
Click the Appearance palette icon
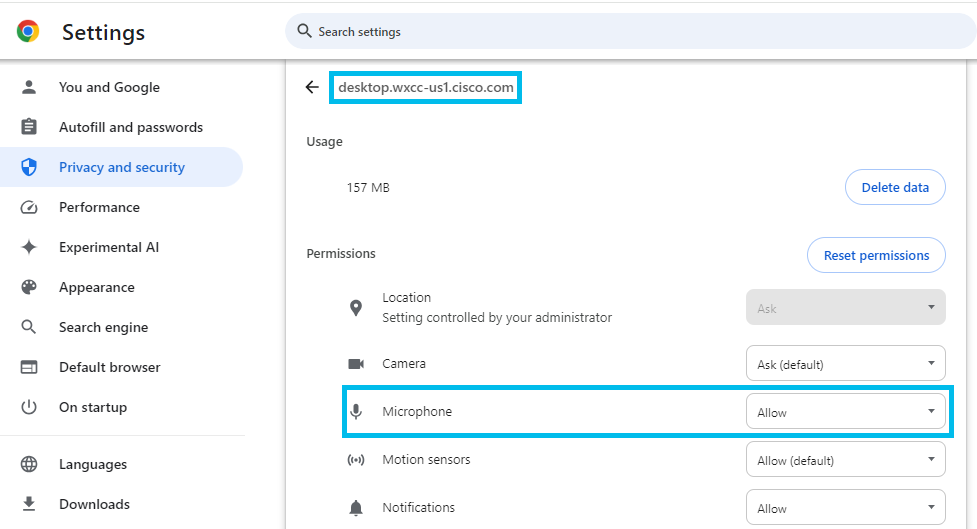click(29, 287)
